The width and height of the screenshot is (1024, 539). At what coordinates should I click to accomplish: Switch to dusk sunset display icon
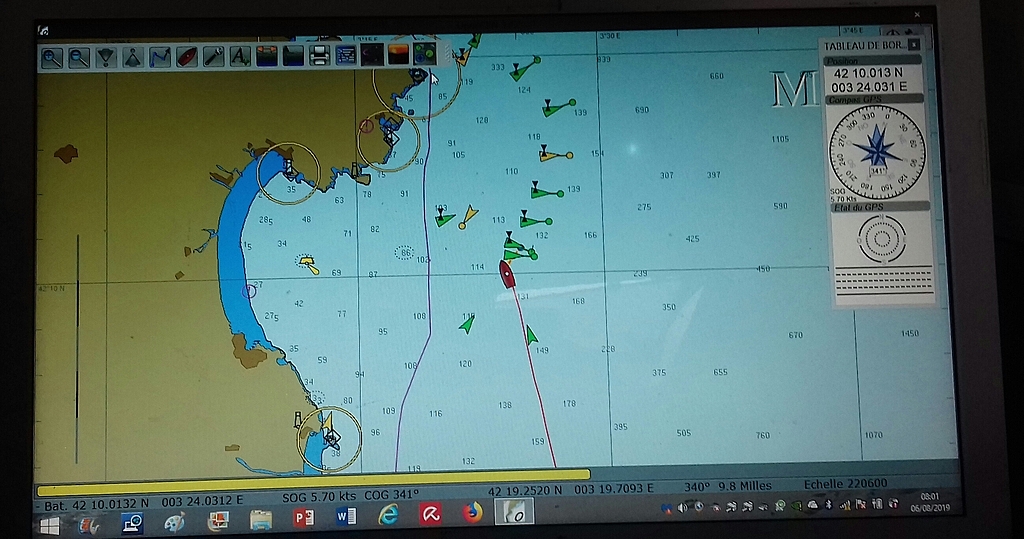pos(398,54)
